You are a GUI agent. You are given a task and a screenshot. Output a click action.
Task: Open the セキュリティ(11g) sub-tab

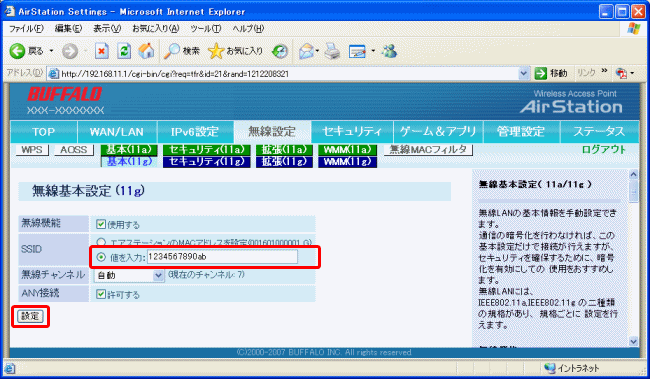(x=207, y=162)
